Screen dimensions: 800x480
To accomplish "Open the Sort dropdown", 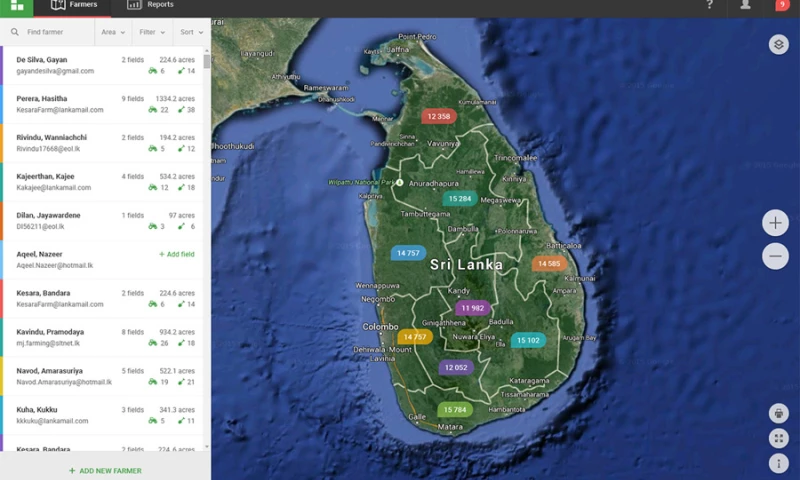I will [x=191, y=32].
